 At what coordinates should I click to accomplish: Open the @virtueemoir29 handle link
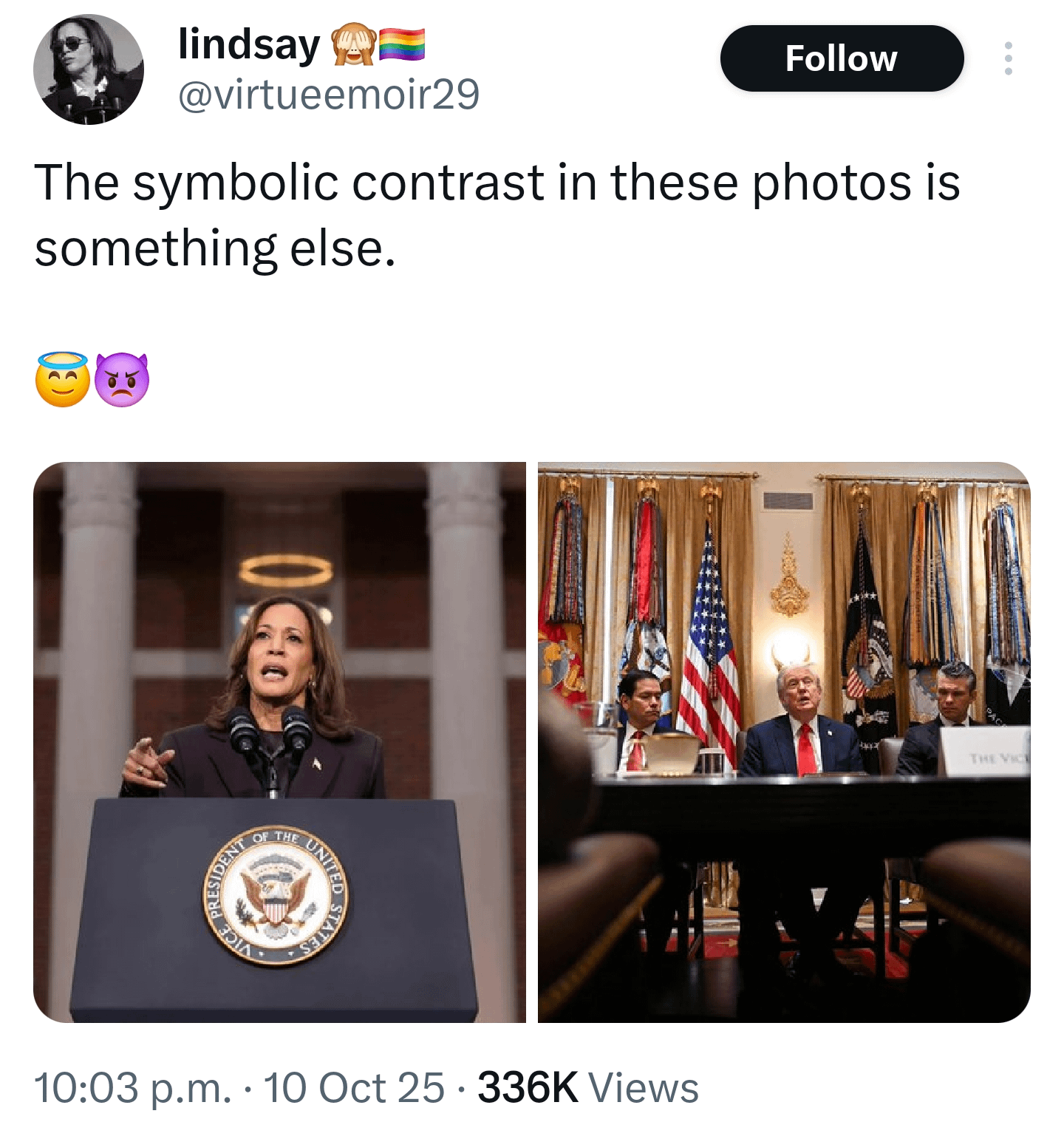click(329, 94)
